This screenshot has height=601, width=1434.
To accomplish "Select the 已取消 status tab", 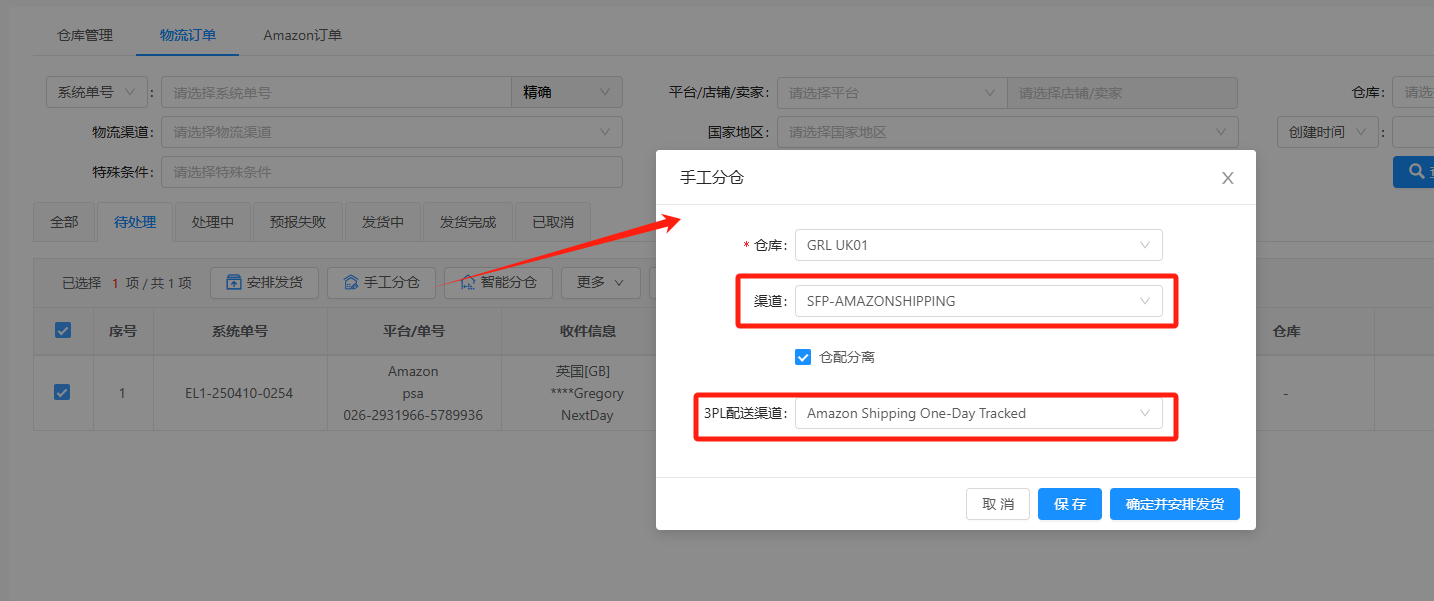I will click(553, 222).
